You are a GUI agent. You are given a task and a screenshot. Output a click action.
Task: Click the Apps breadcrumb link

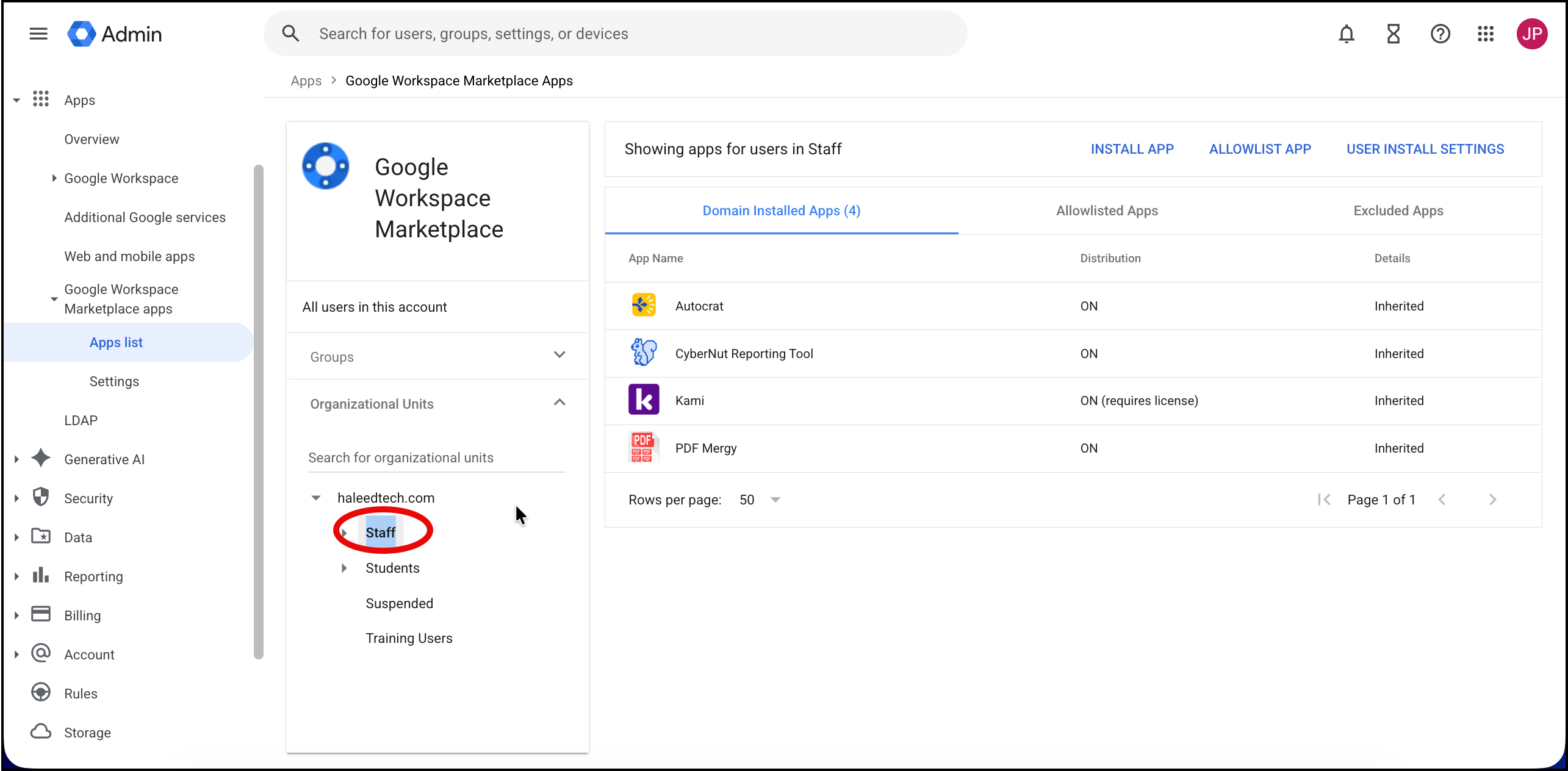click(306, 81)
